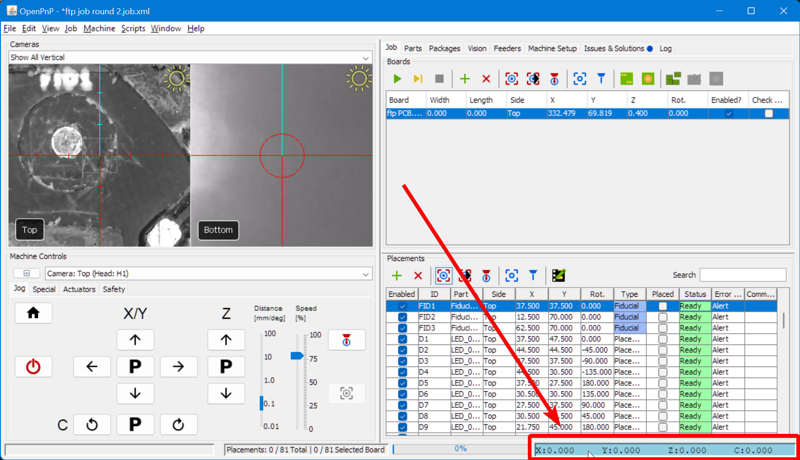Click X:0.000 coordinate readout in status bar

[555, 450]
